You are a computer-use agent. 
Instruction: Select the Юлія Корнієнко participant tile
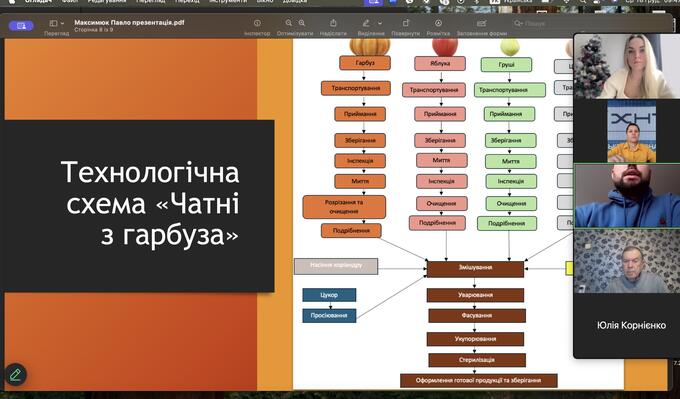[x=627, y=325]
